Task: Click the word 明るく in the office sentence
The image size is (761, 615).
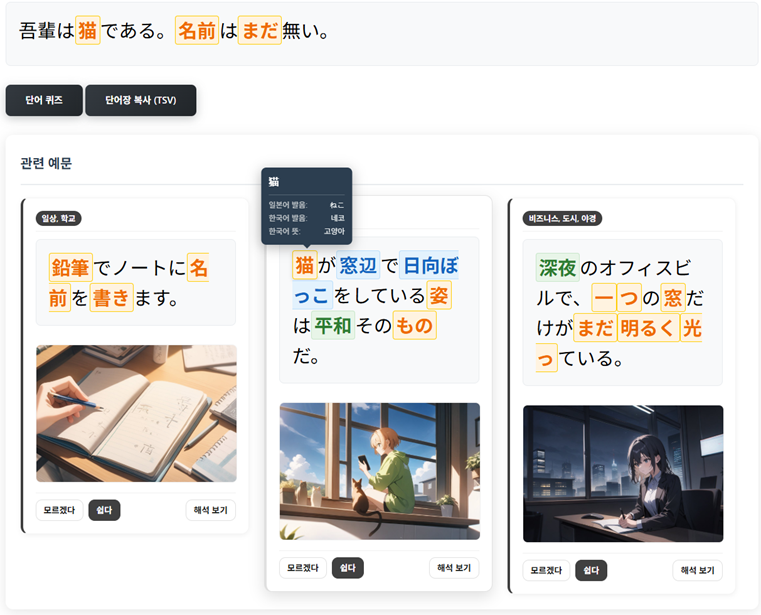Action: pyautogui.click(x=647, y=328)
